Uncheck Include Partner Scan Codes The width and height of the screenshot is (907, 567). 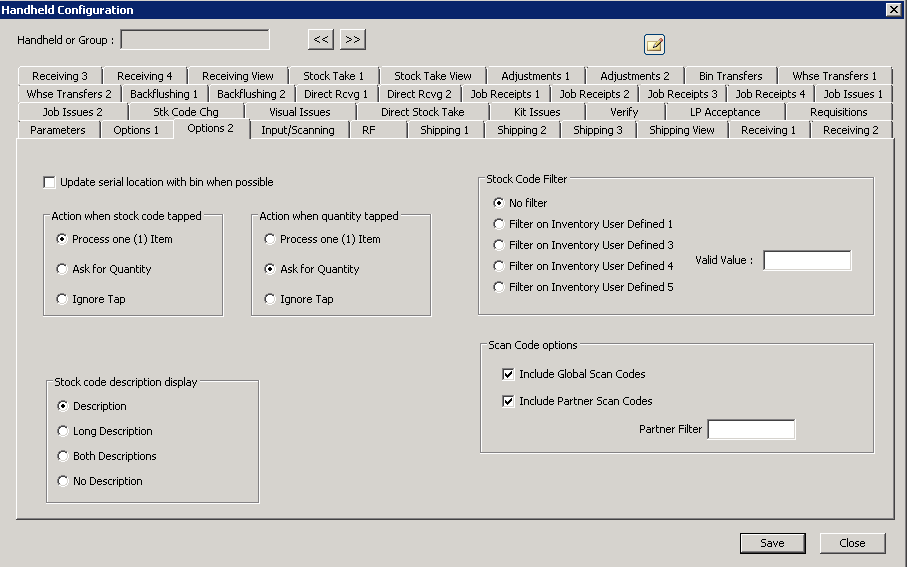pos(508,401)
